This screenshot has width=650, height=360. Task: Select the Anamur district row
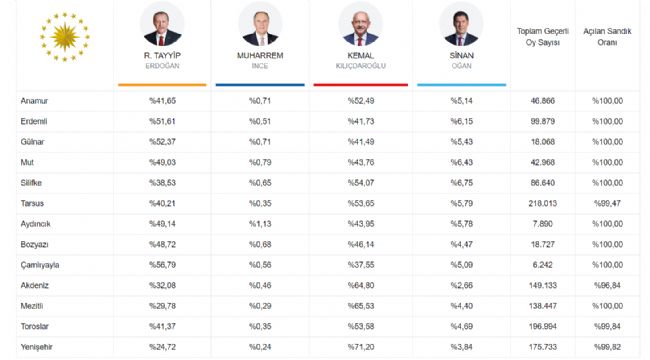328,101
